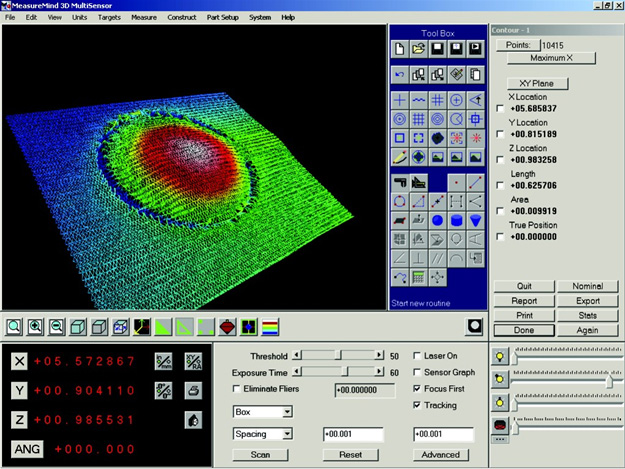
Task: Click the printer icon beside Y readout
Action: coord(193,390)
